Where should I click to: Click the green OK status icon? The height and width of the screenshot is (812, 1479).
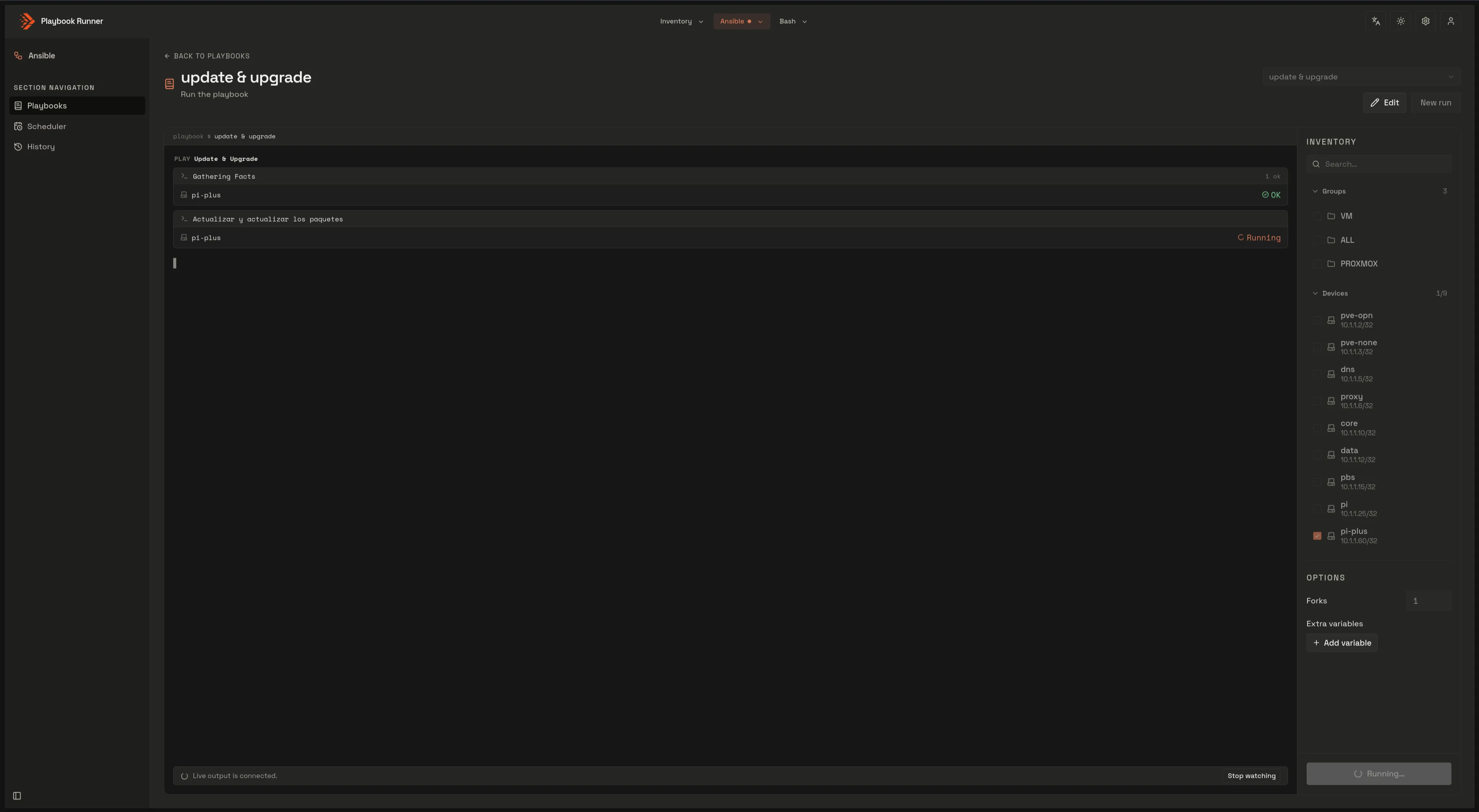pyautogui.click(x=1265, y=195)
